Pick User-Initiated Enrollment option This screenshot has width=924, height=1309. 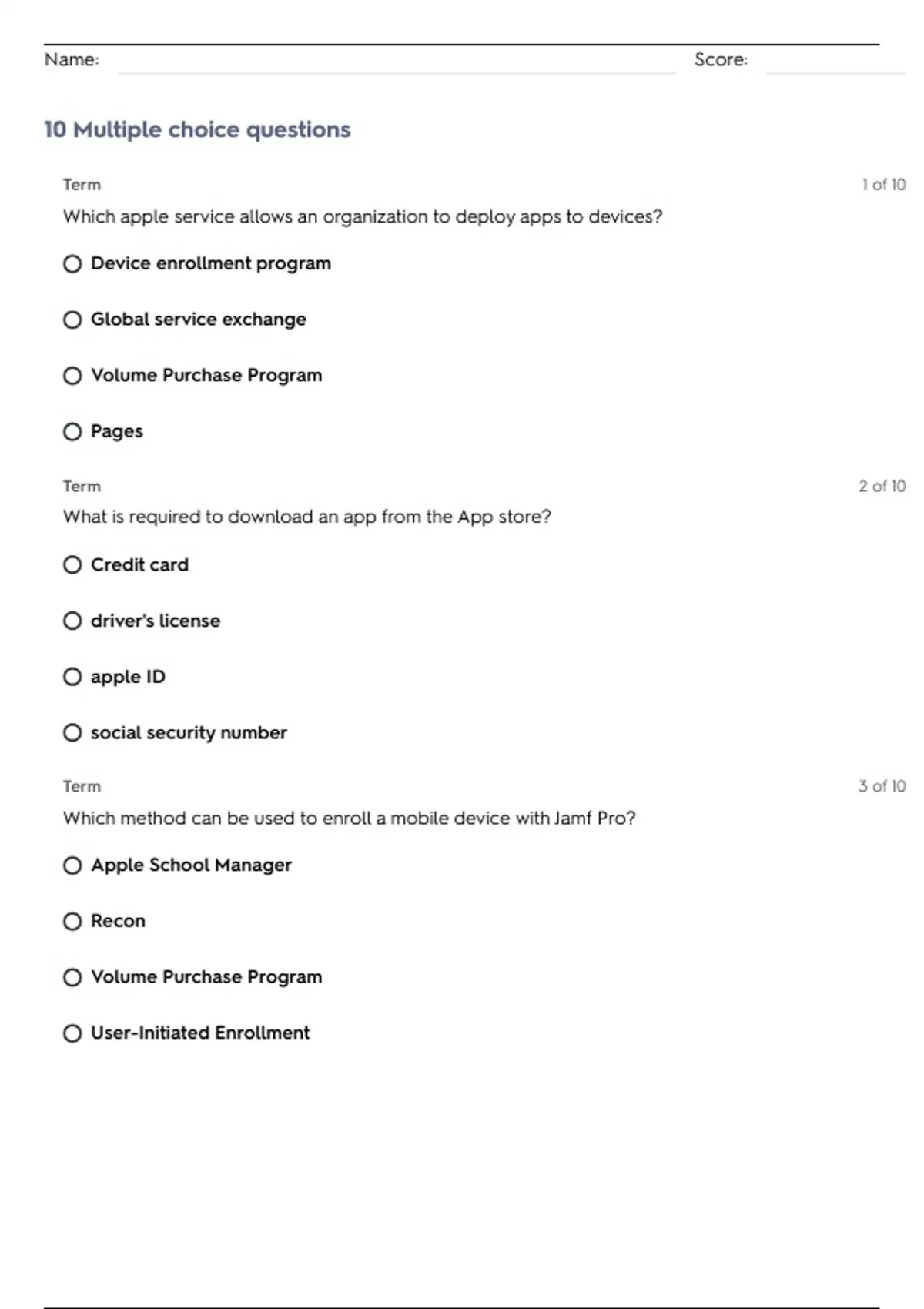[72, 1033]
